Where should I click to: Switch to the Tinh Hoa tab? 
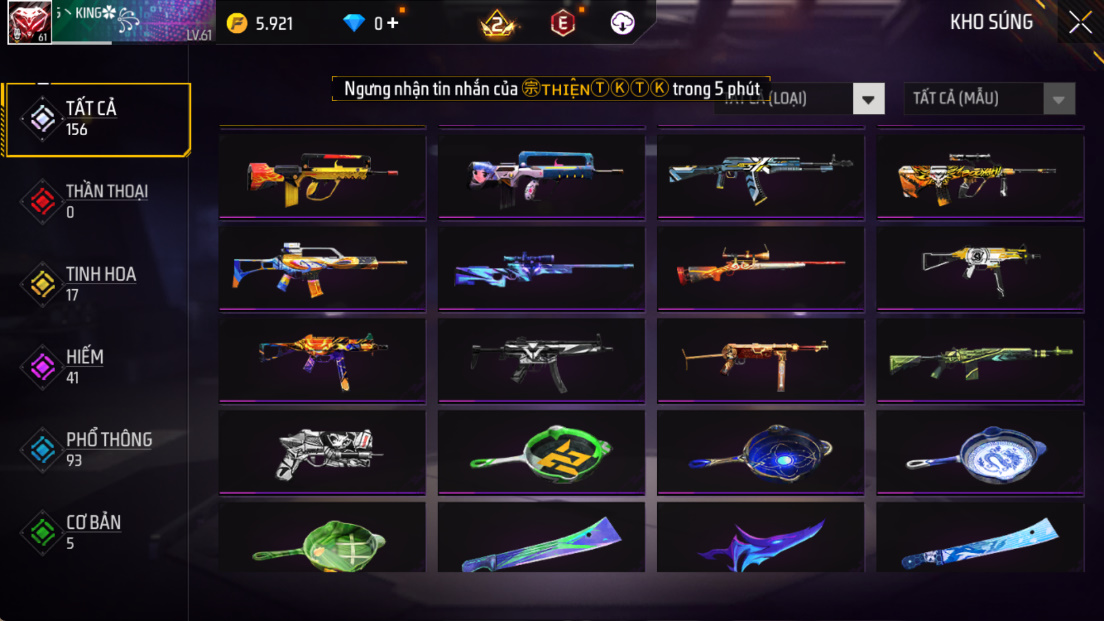(x=97, y=284)
